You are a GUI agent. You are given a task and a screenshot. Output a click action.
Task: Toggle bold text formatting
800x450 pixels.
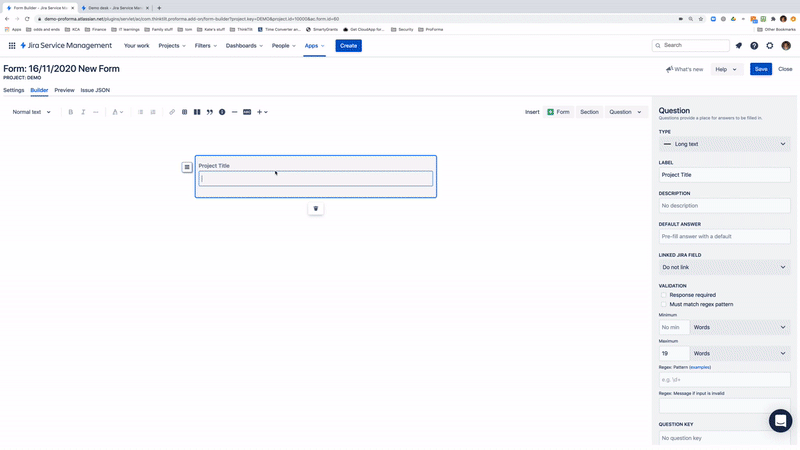[x=70, y=112]
